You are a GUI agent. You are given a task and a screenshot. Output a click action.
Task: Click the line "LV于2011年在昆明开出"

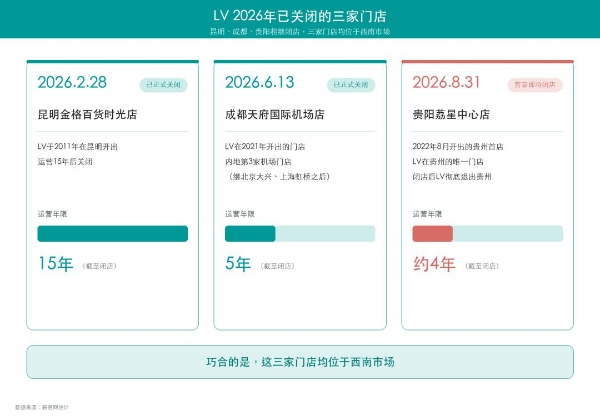point(77,147)
